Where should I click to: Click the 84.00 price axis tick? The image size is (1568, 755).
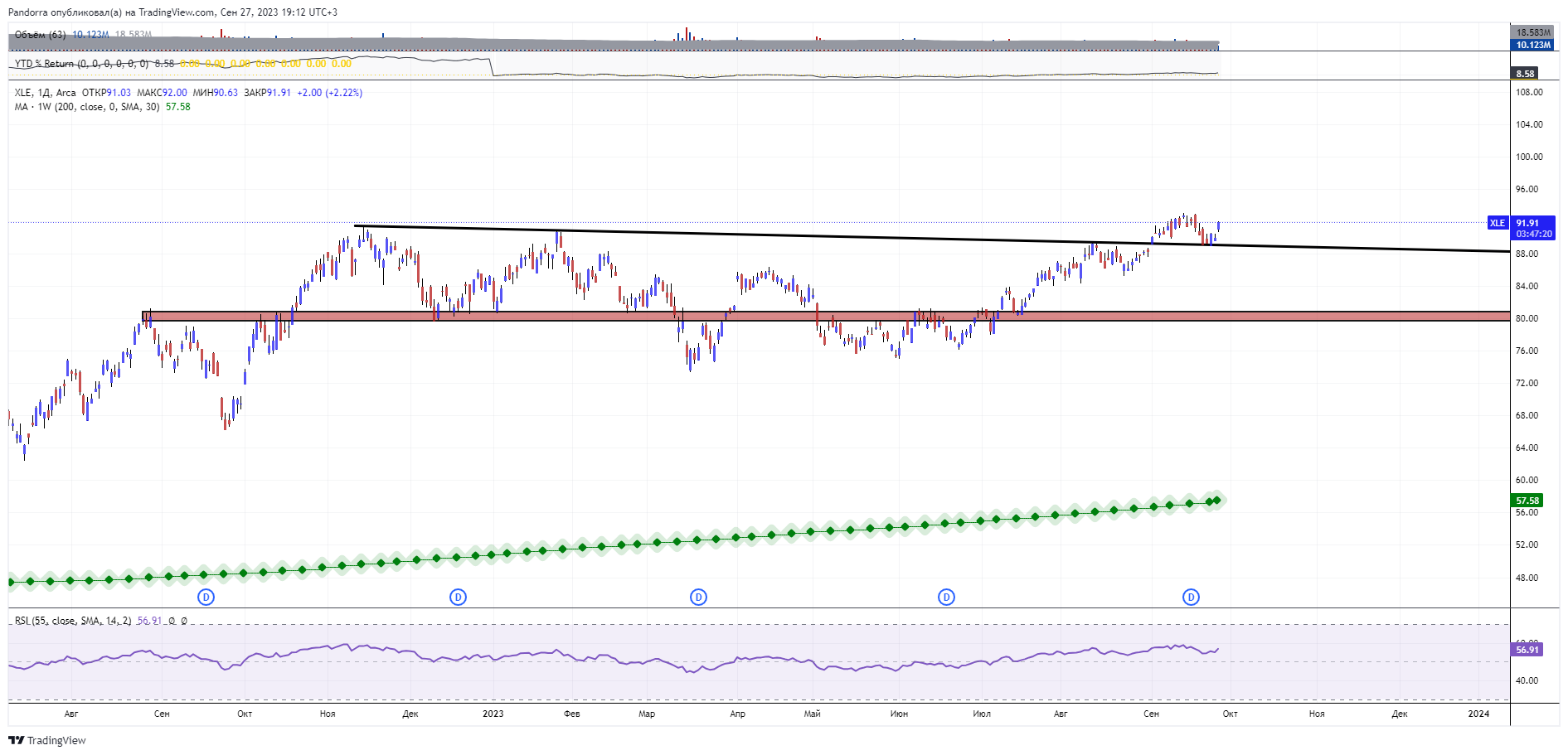coord(1527,286)
